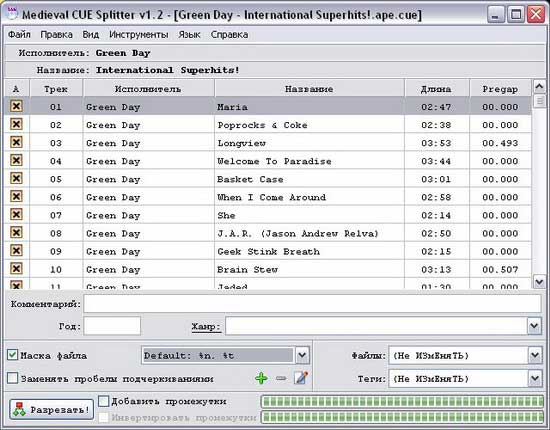Click the green plus add mask icon
Viewport: 550px width, 430px height.
coord(261,378)
